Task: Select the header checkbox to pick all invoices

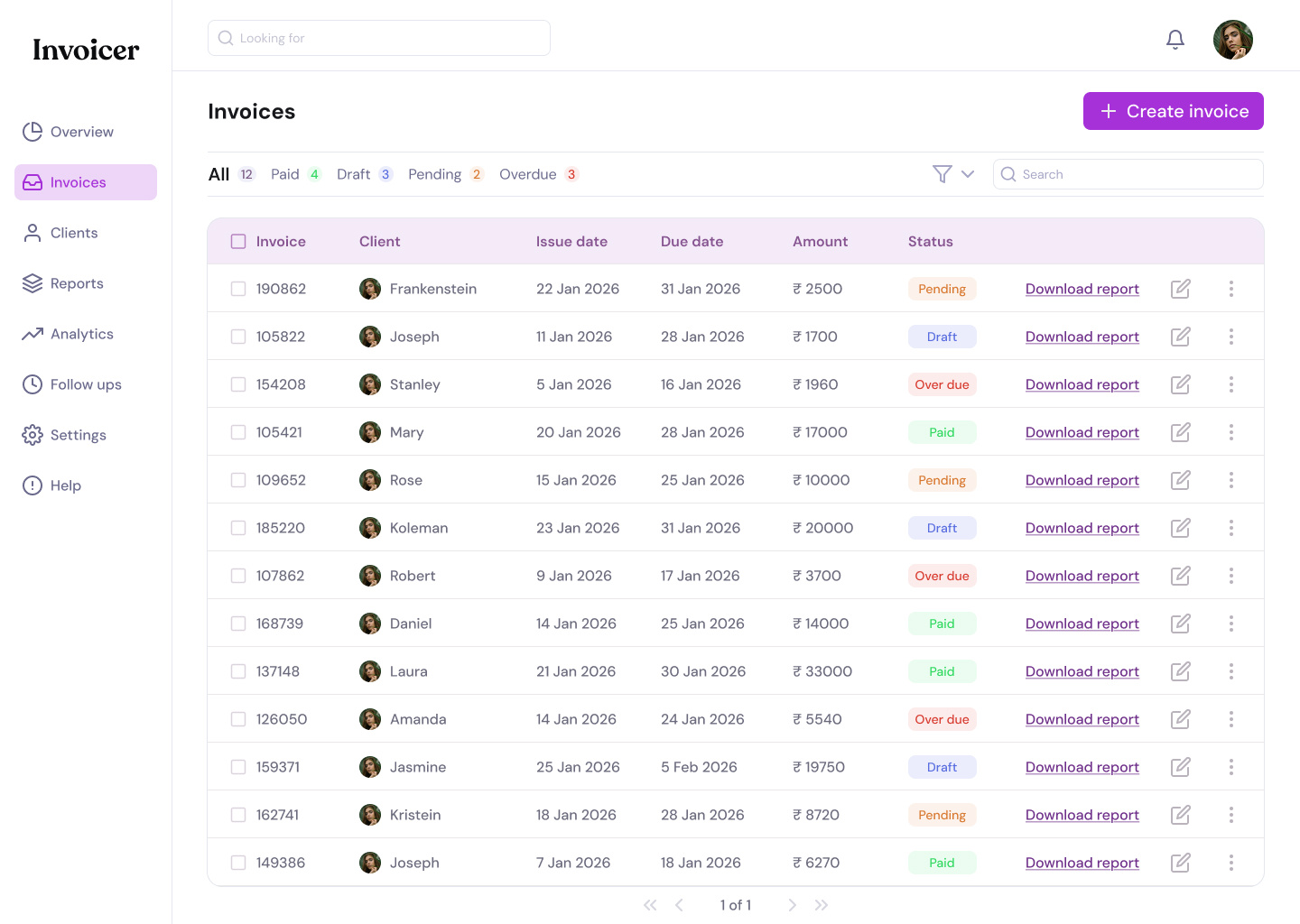Action: click(238, 241)
